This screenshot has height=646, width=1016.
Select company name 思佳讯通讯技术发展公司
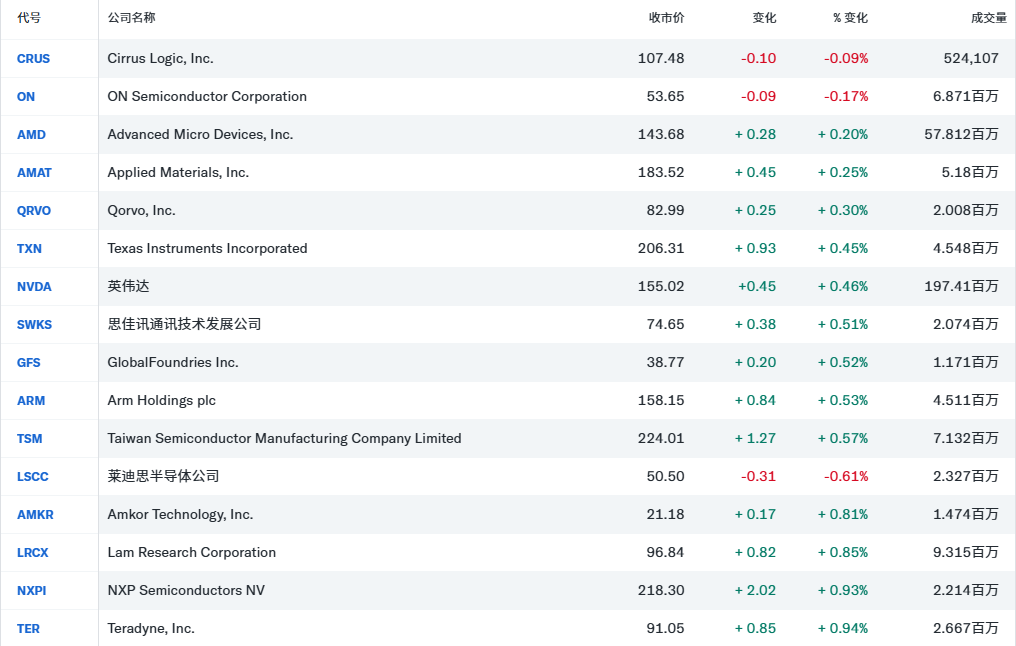tap(185, 325)
